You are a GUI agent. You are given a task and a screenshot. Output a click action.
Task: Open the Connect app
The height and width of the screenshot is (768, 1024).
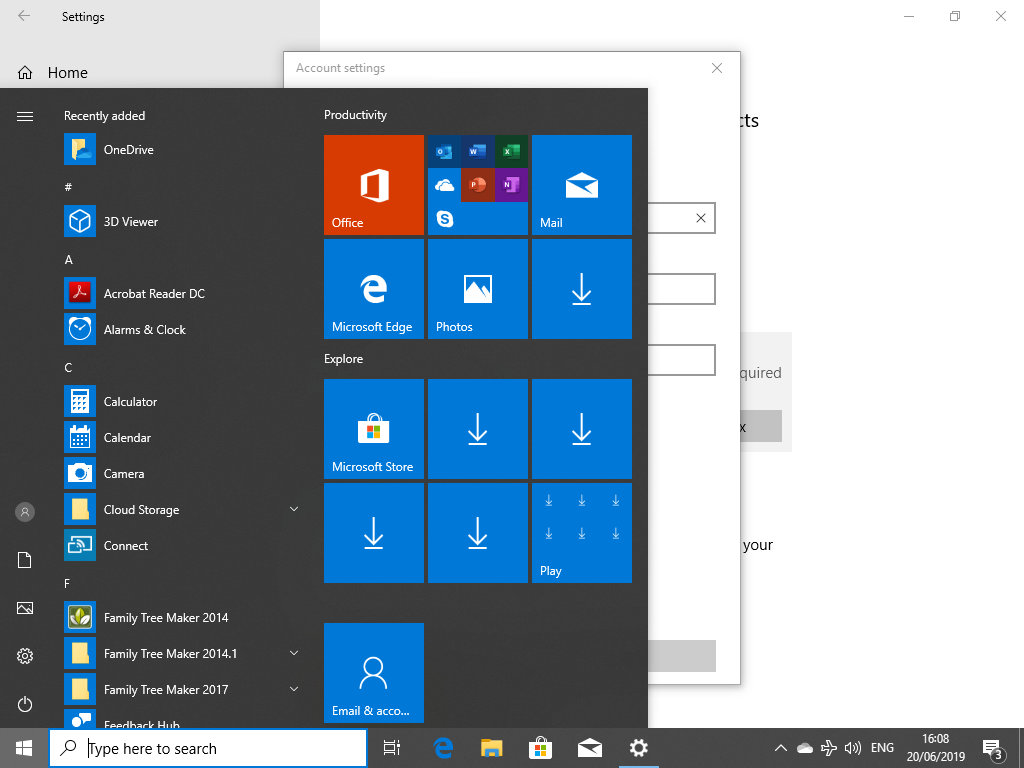(x=182, y=545)
